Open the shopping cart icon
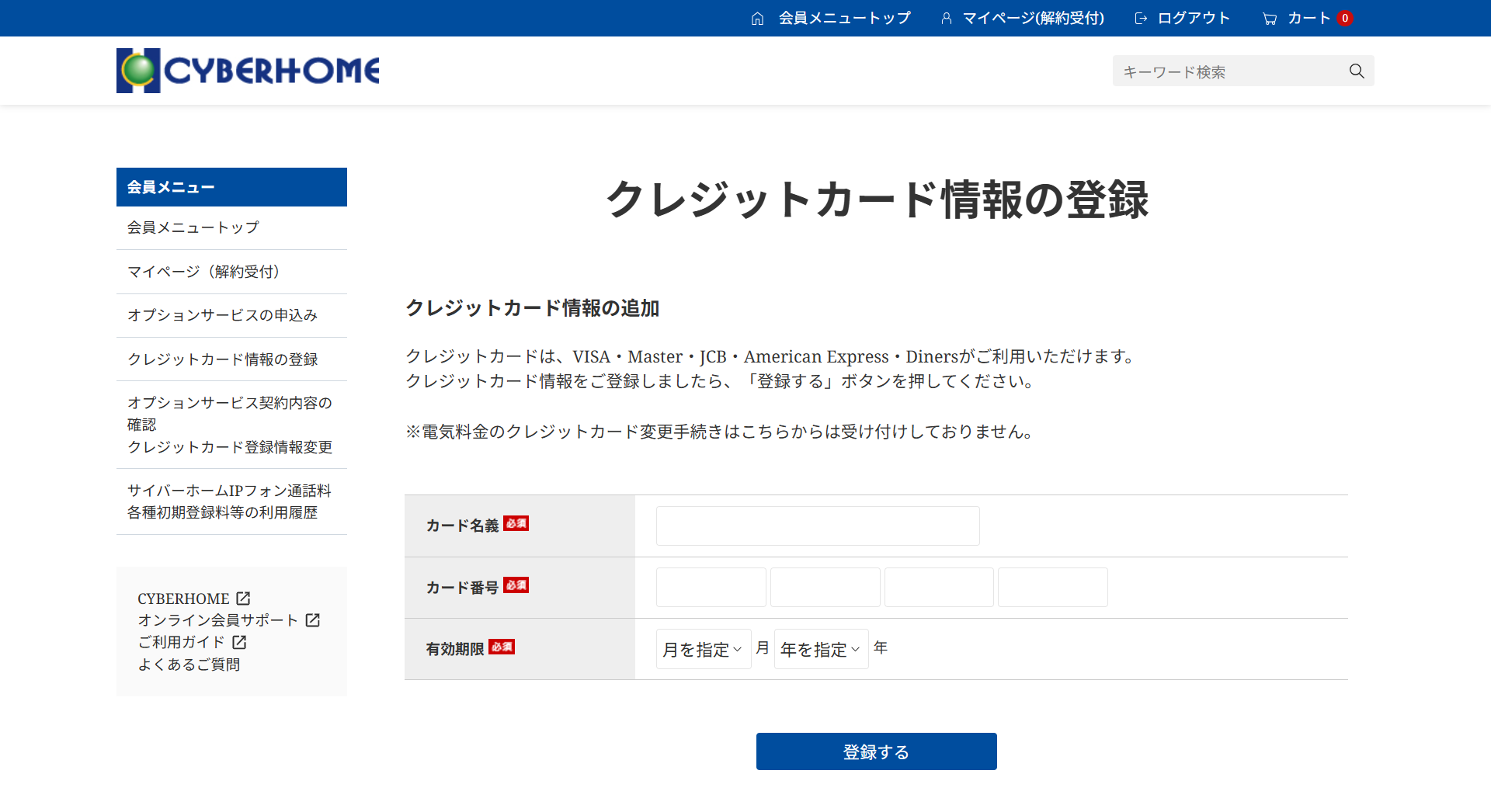Viewport: 1491px width, 812px height. [x=1270, y=19]
